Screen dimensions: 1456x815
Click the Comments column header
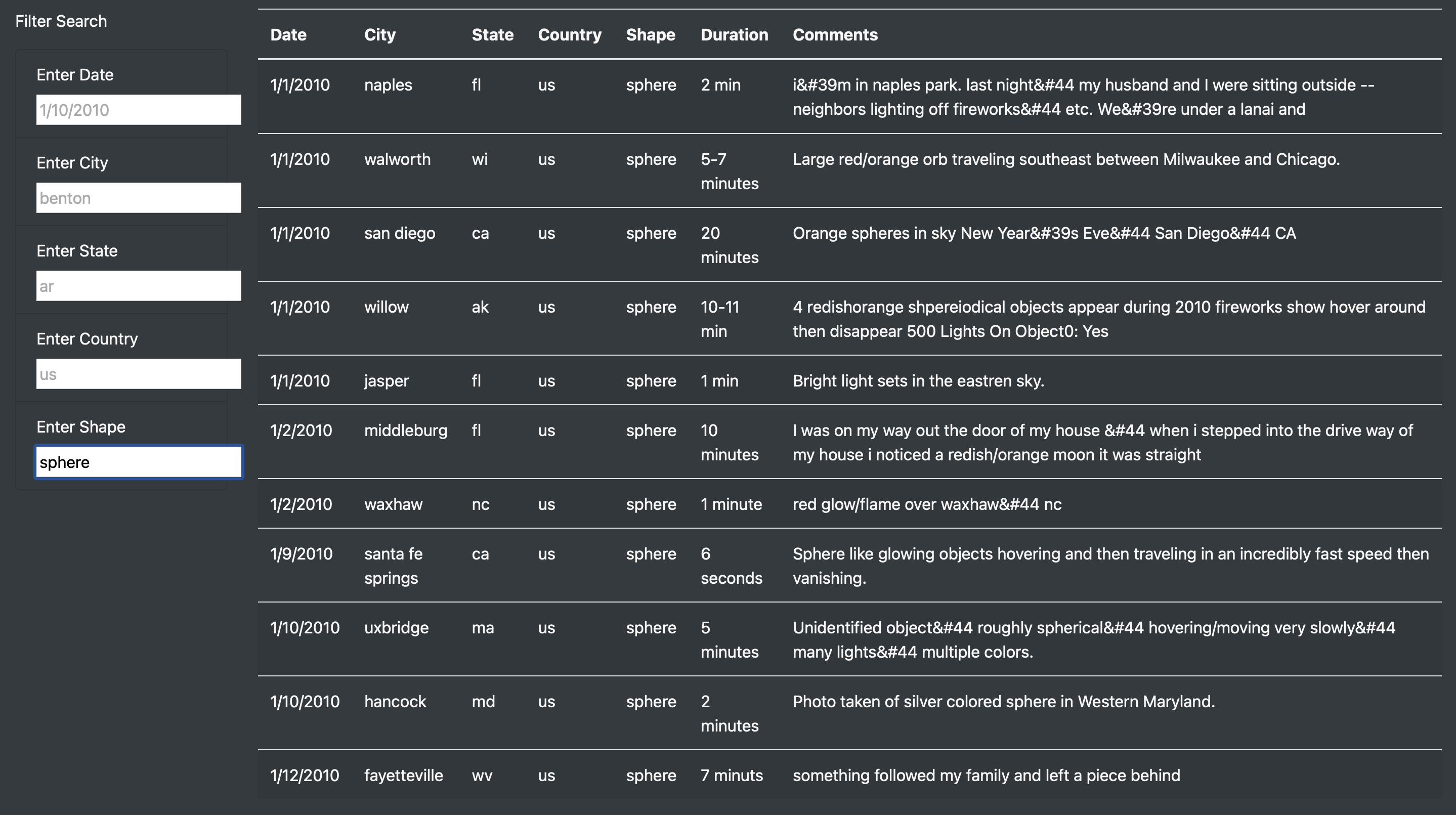[x=835, y=35]
